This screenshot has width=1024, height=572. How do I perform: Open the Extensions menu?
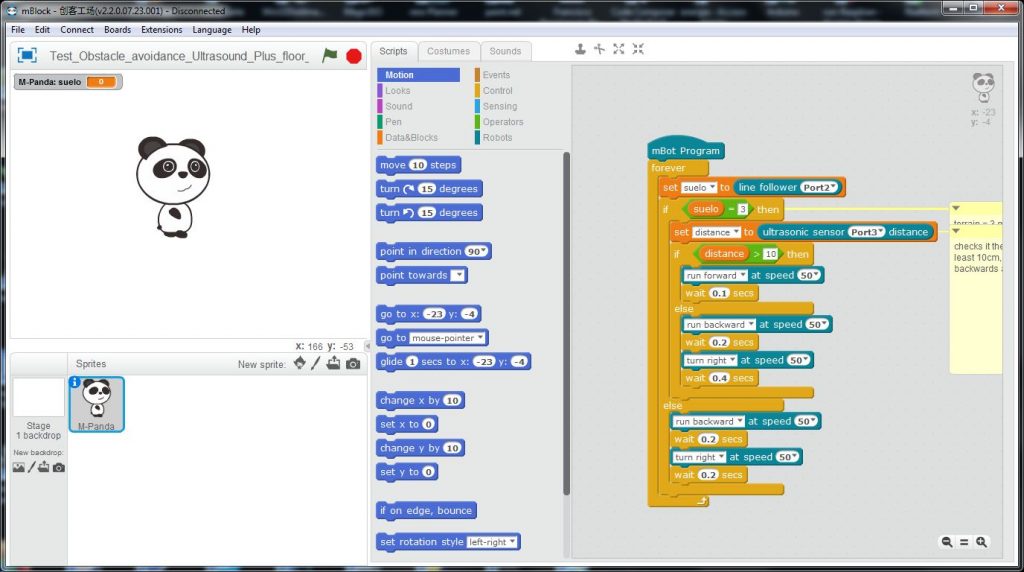click(x=161, y=30)
